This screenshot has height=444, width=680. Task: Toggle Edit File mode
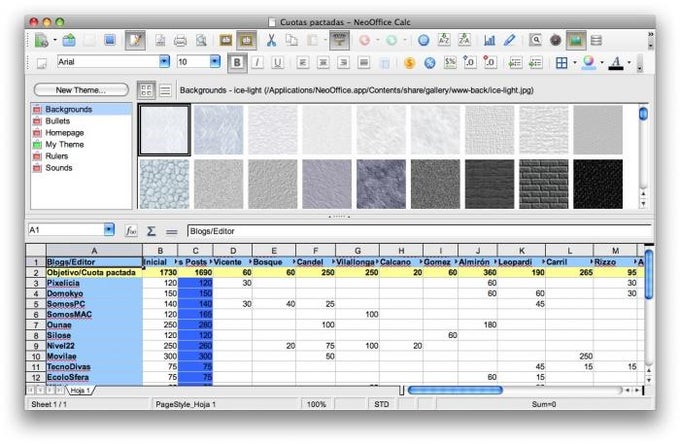coord(135,40)
